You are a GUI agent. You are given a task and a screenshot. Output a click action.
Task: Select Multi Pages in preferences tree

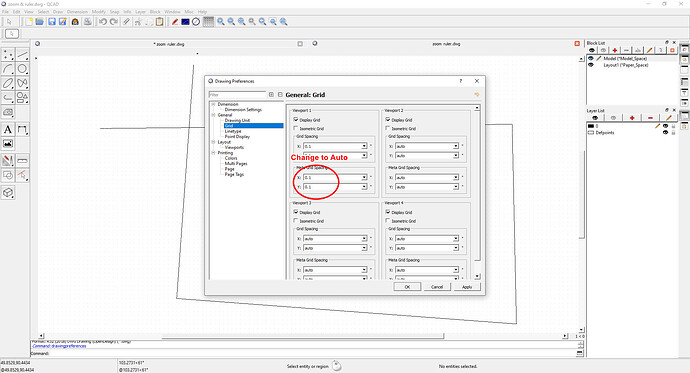236,164
